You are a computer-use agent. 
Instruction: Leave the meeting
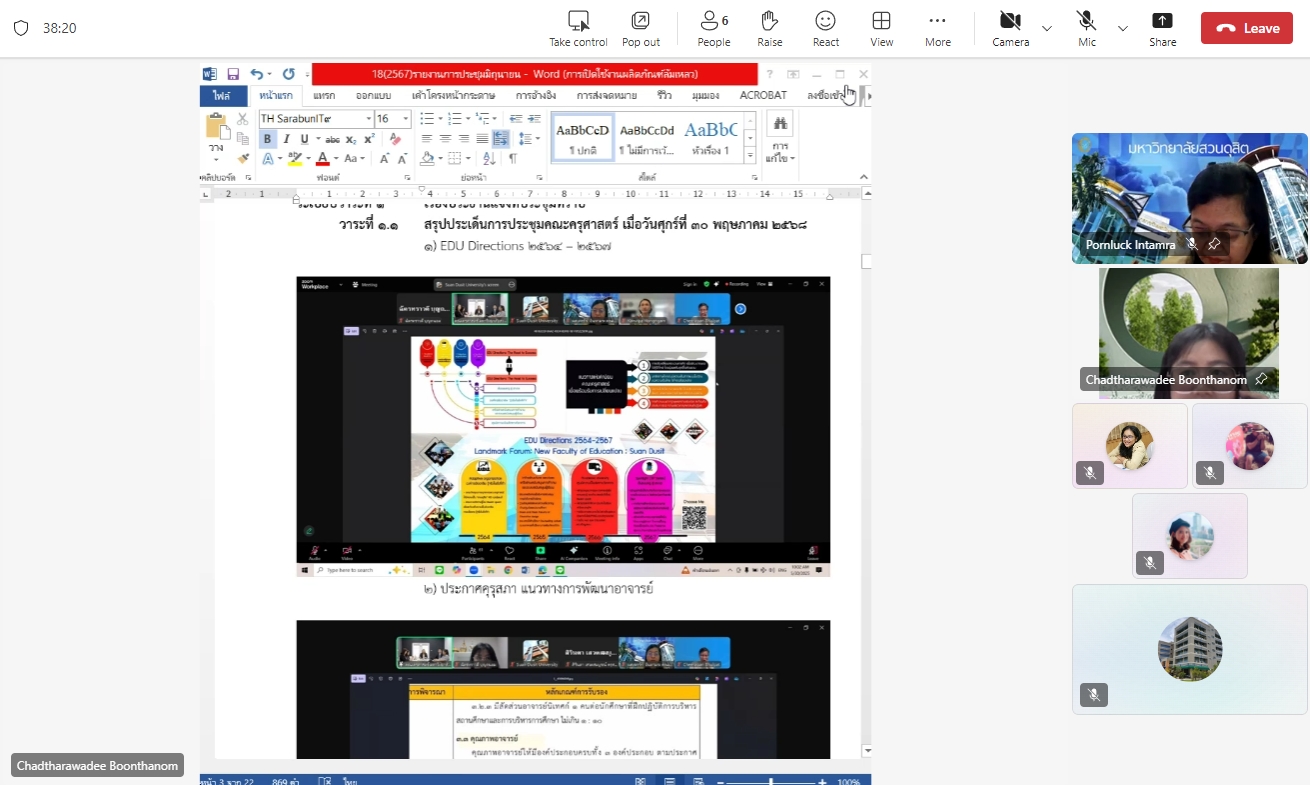click(1246, 28)
